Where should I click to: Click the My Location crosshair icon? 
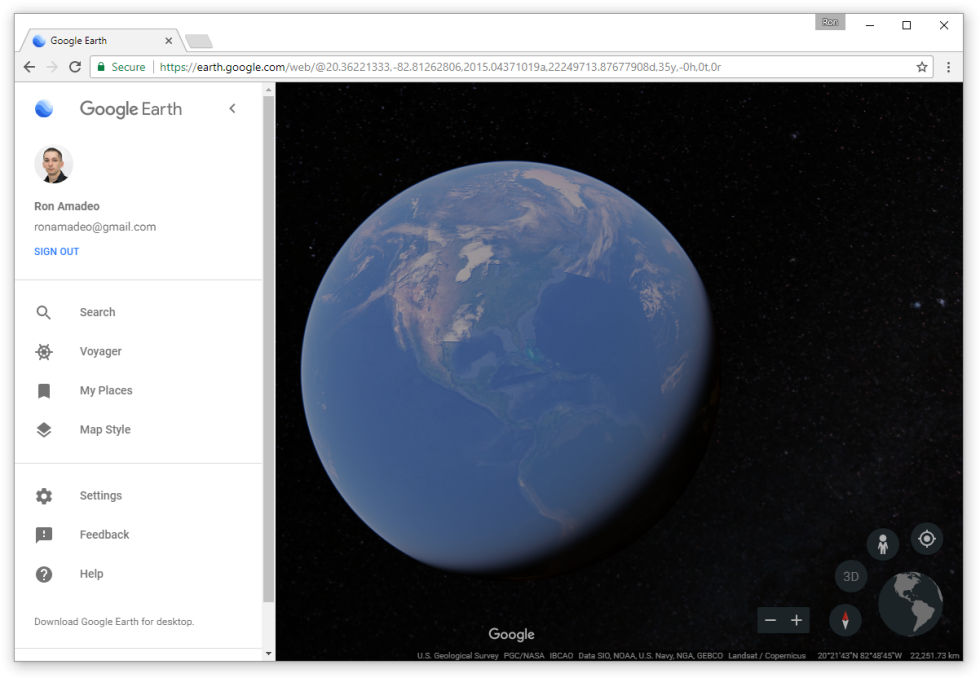point(926,538)
